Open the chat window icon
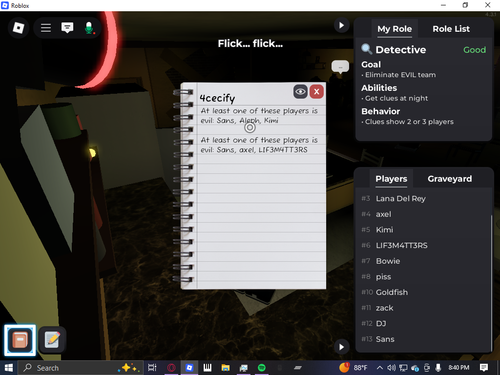500x375 pixels. point(67,28)
